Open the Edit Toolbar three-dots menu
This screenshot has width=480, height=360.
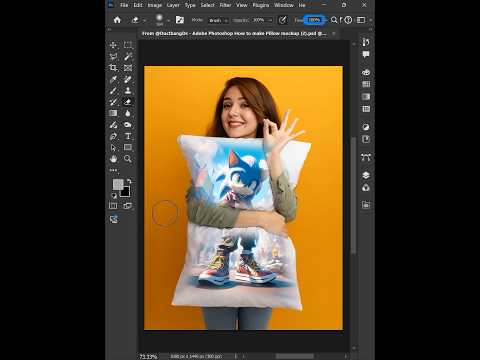[113, 170]
